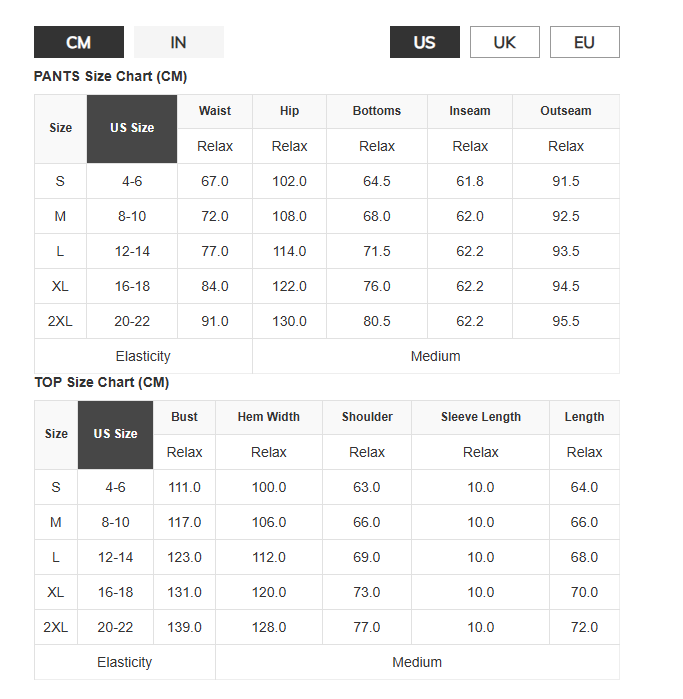Click the Inseam column header
The height and width of the screenshot is (699, 683).
coord(470,111)
